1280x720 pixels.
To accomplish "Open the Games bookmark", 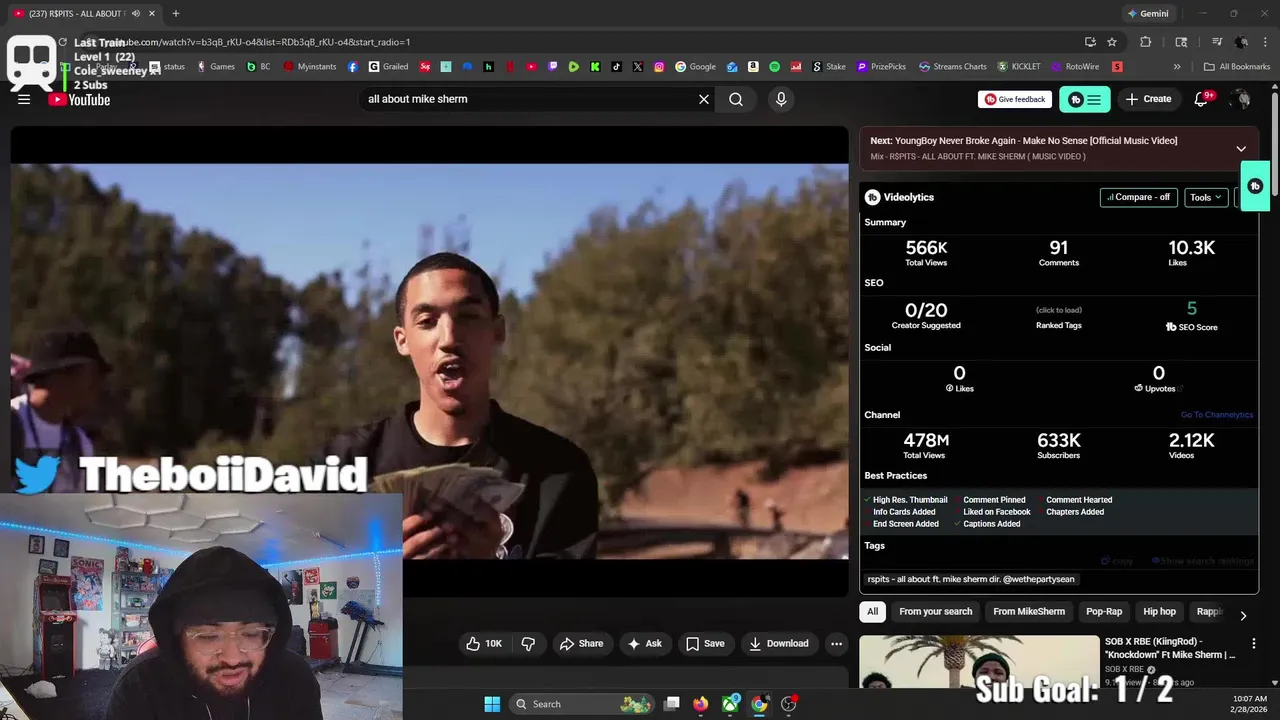I will [x=215, y=67].
